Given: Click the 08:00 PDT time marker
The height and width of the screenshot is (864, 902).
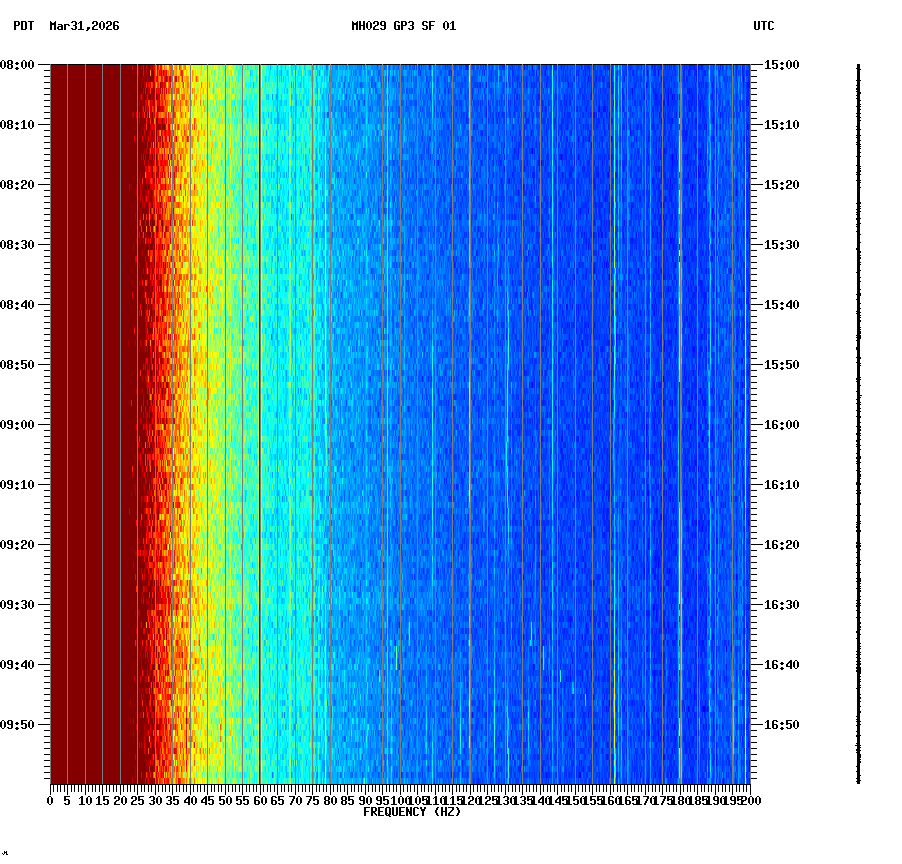Looking at the screenshot, I should [19, 64].
